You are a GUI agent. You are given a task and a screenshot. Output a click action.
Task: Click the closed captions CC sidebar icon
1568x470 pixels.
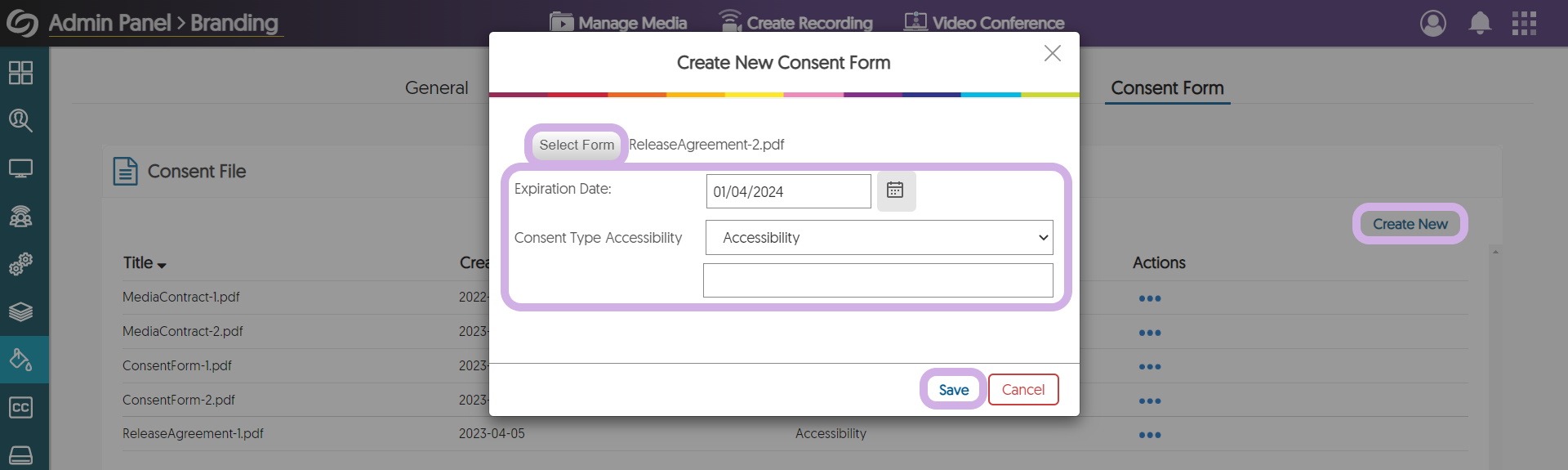20,407
